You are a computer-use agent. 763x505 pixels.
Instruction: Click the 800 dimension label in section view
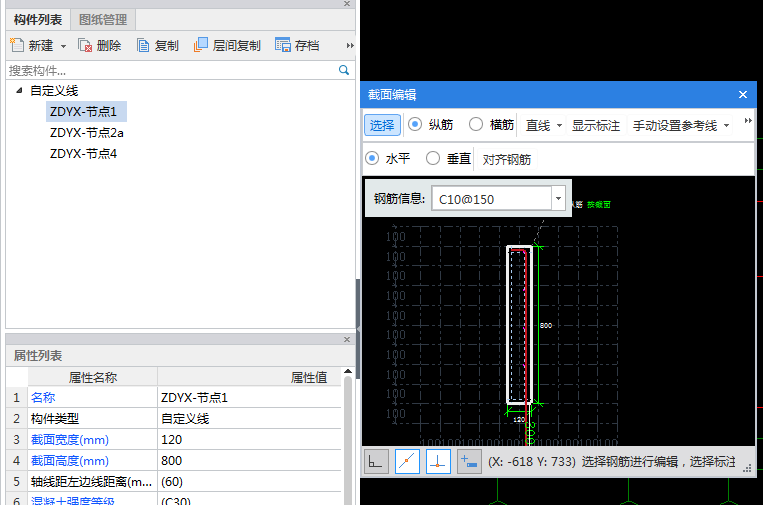tap(546, 325)
